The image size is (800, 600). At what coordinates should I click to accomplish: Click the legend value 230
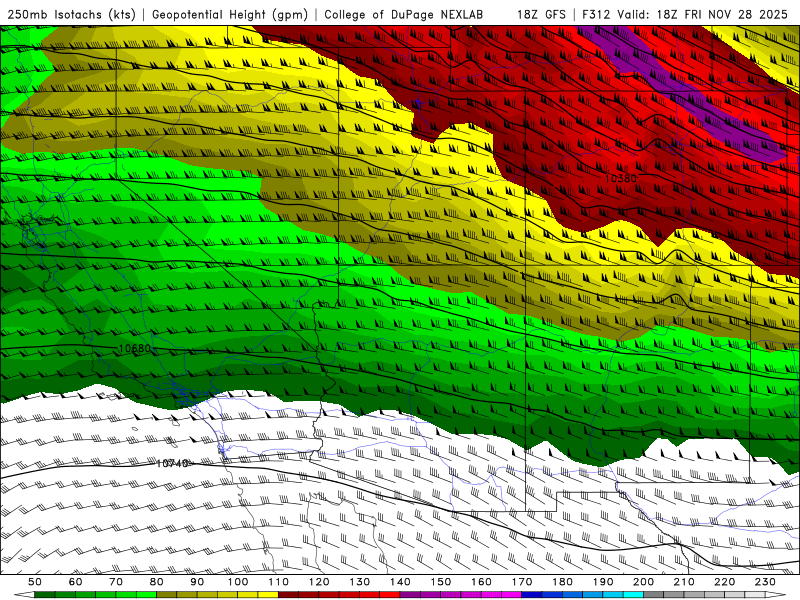point(765,582)
